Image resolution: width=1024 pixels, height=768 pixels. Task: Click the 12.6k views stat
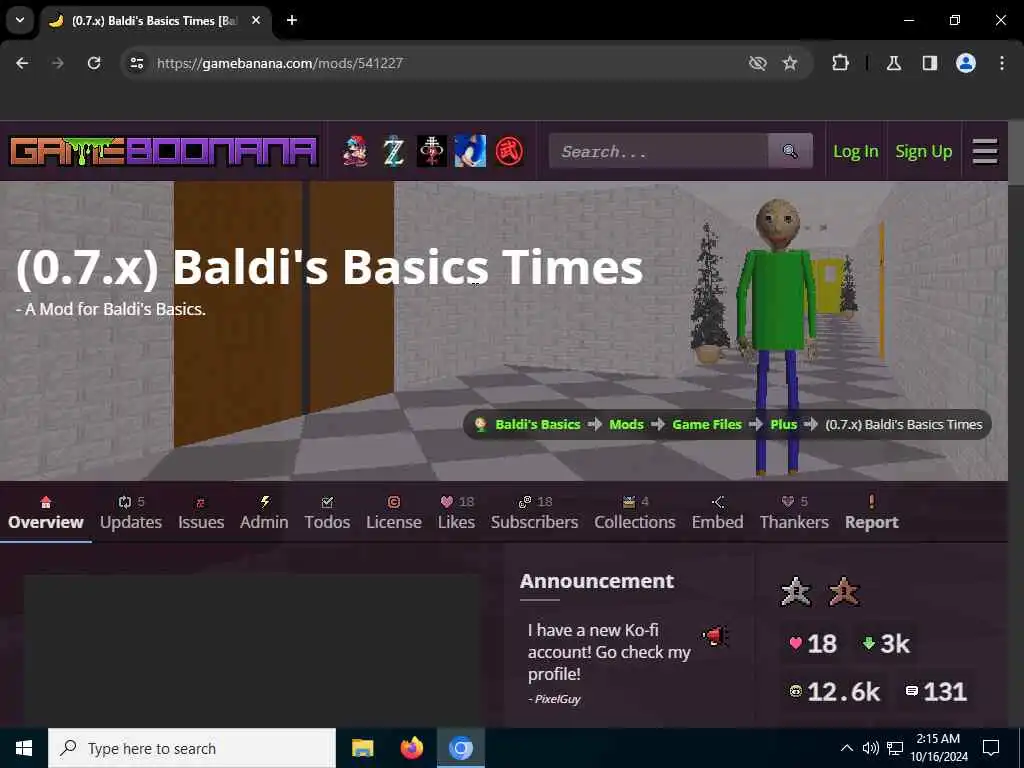(x=835, y=692)
